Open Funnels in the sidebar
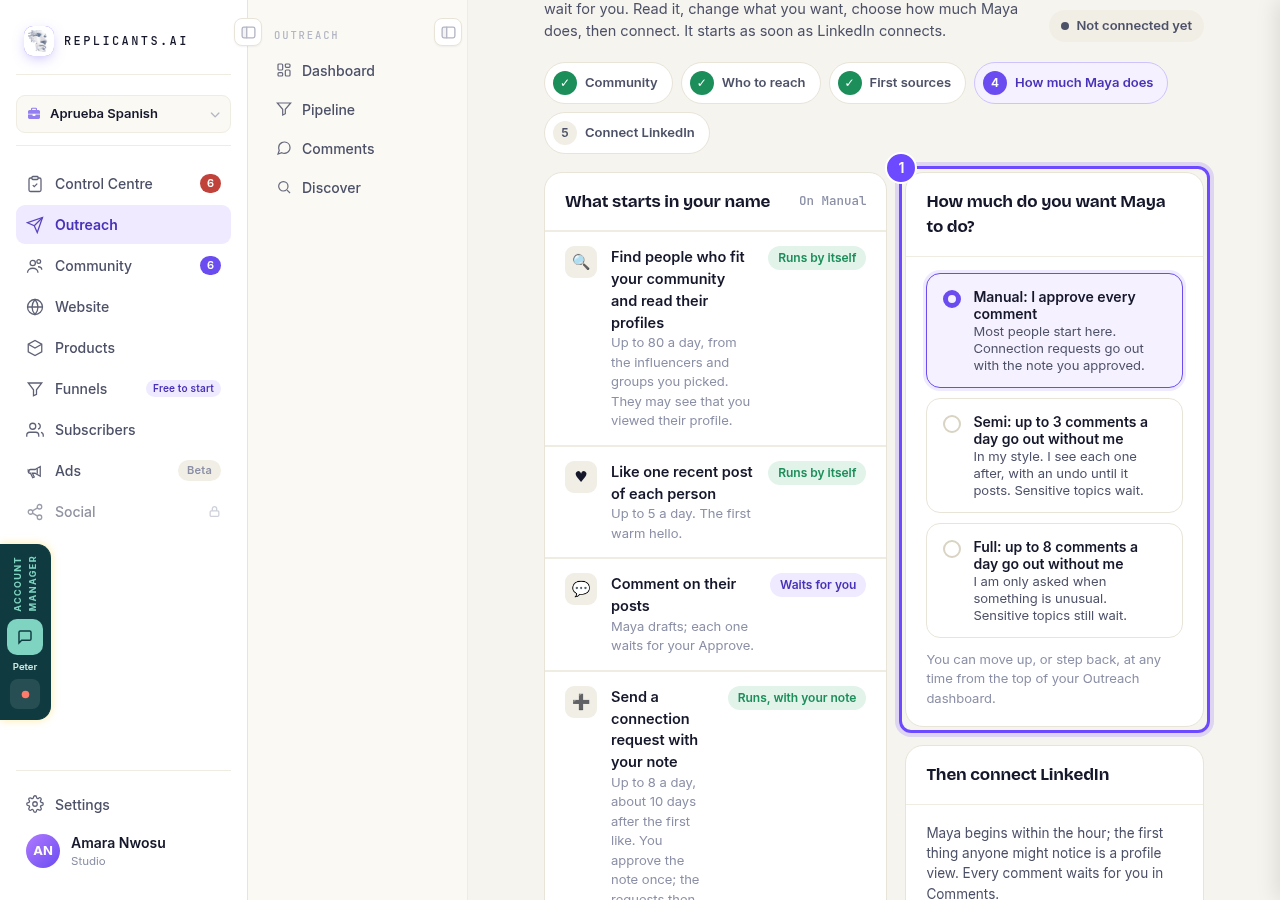1280x900 pixels. click(123, 389)
